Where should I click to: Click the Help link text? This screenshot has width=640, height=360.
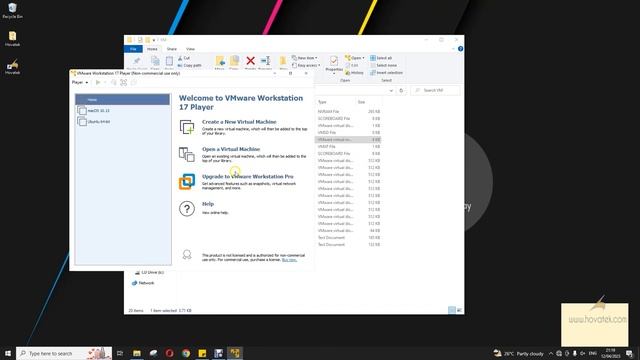pyautogui.click(x=208, y=204)
